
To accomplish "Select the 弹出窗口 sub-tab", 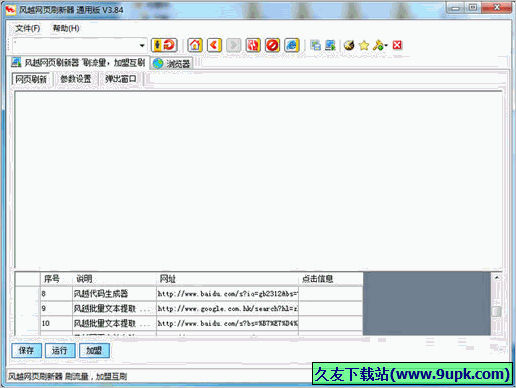I will pos(121,79).
